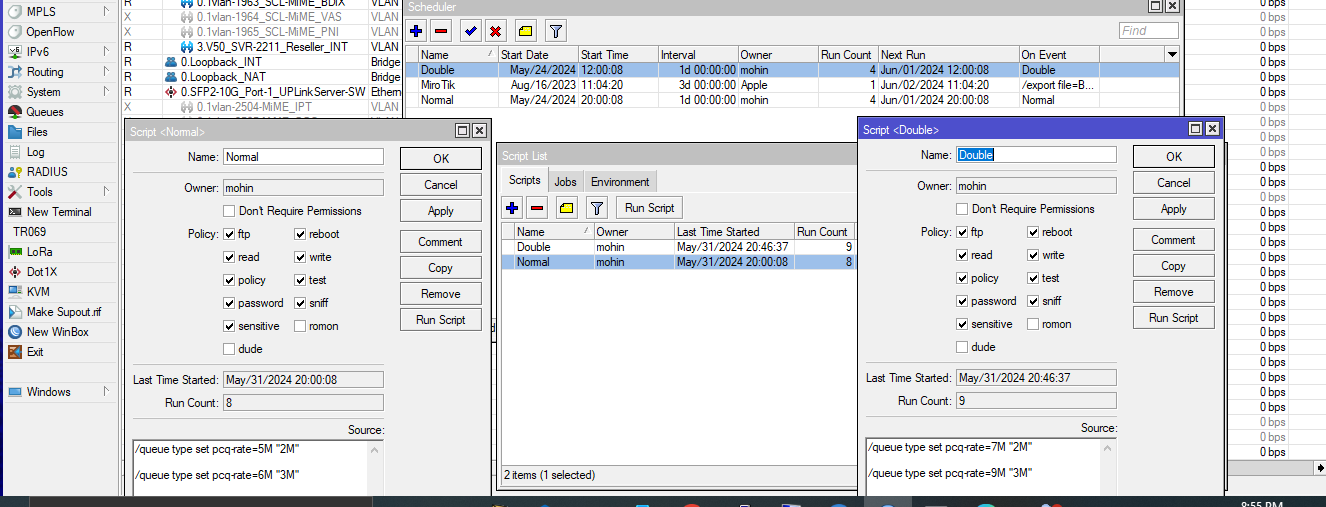Screen dimensions: 1326x507
Task: Click OK in Script Normal window
Action: [x=441, y=159]
